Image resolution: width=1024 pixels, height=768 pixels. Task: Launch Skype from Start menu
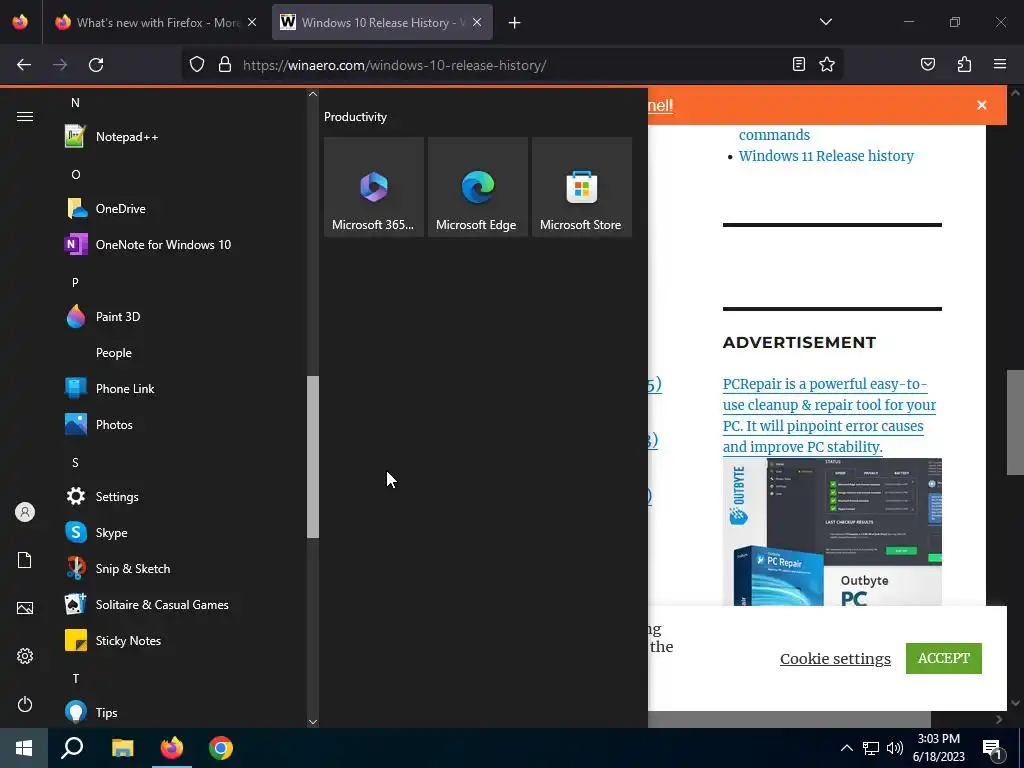click(x=182, y=532)
